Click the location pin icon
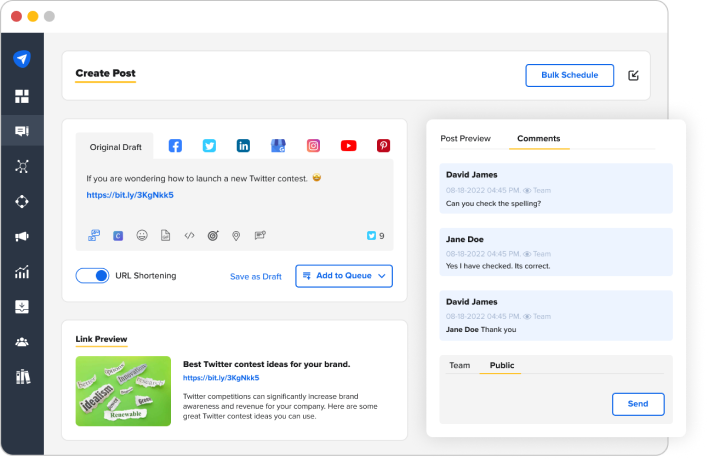 click(236, 236)
